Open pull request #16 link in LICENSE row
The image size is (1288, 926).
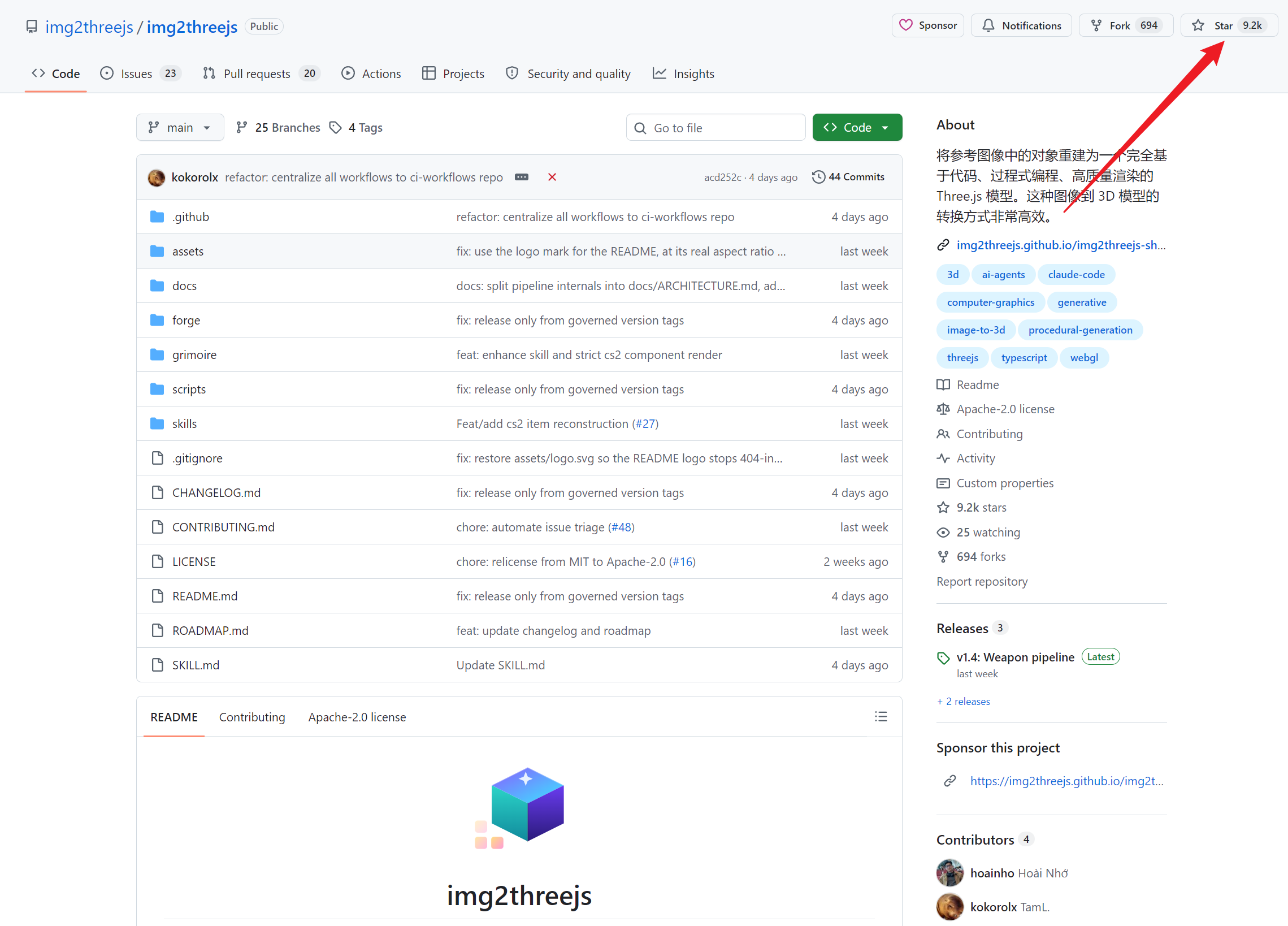coord(683,561)
